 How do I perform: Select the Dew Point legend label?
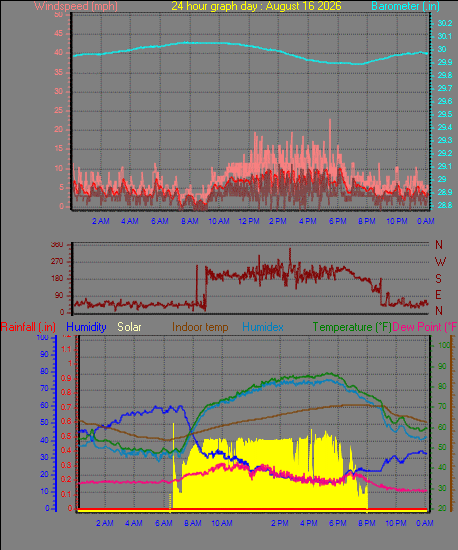click(x=425, y=327)
